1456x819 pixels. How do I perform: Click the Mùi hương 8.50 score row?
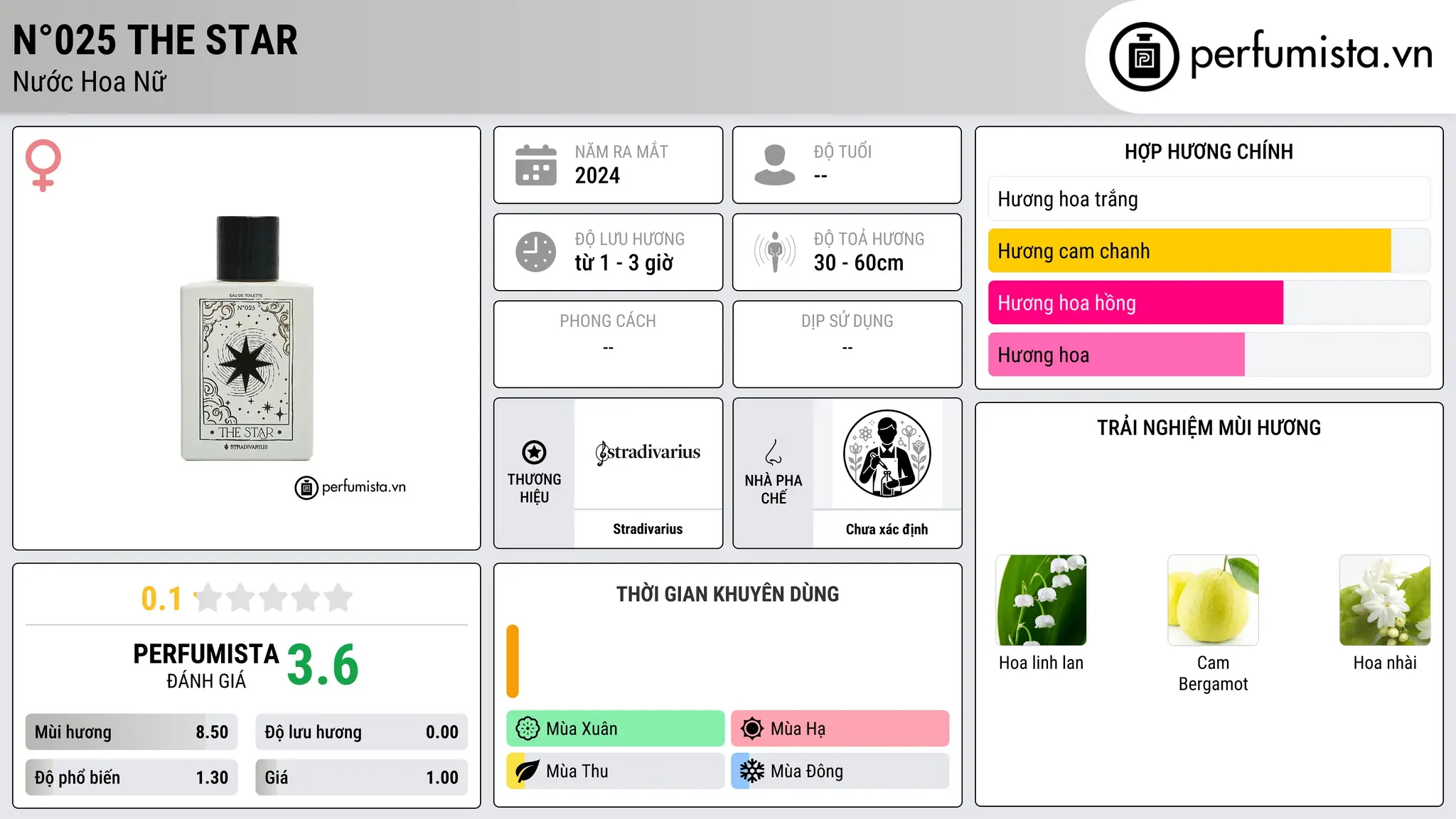coord(132,732)
